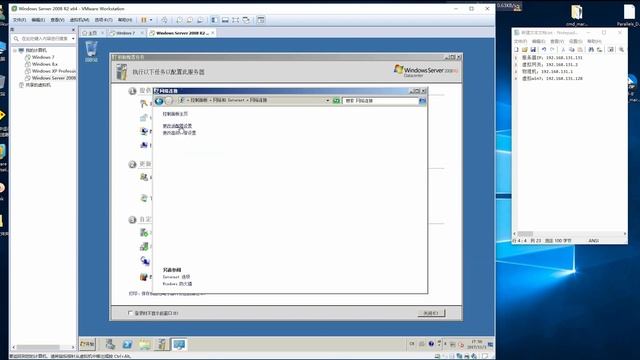Select Windows XP Professional in library tree
This screenshot has width=640, height=360.
[x=51, y=71]
